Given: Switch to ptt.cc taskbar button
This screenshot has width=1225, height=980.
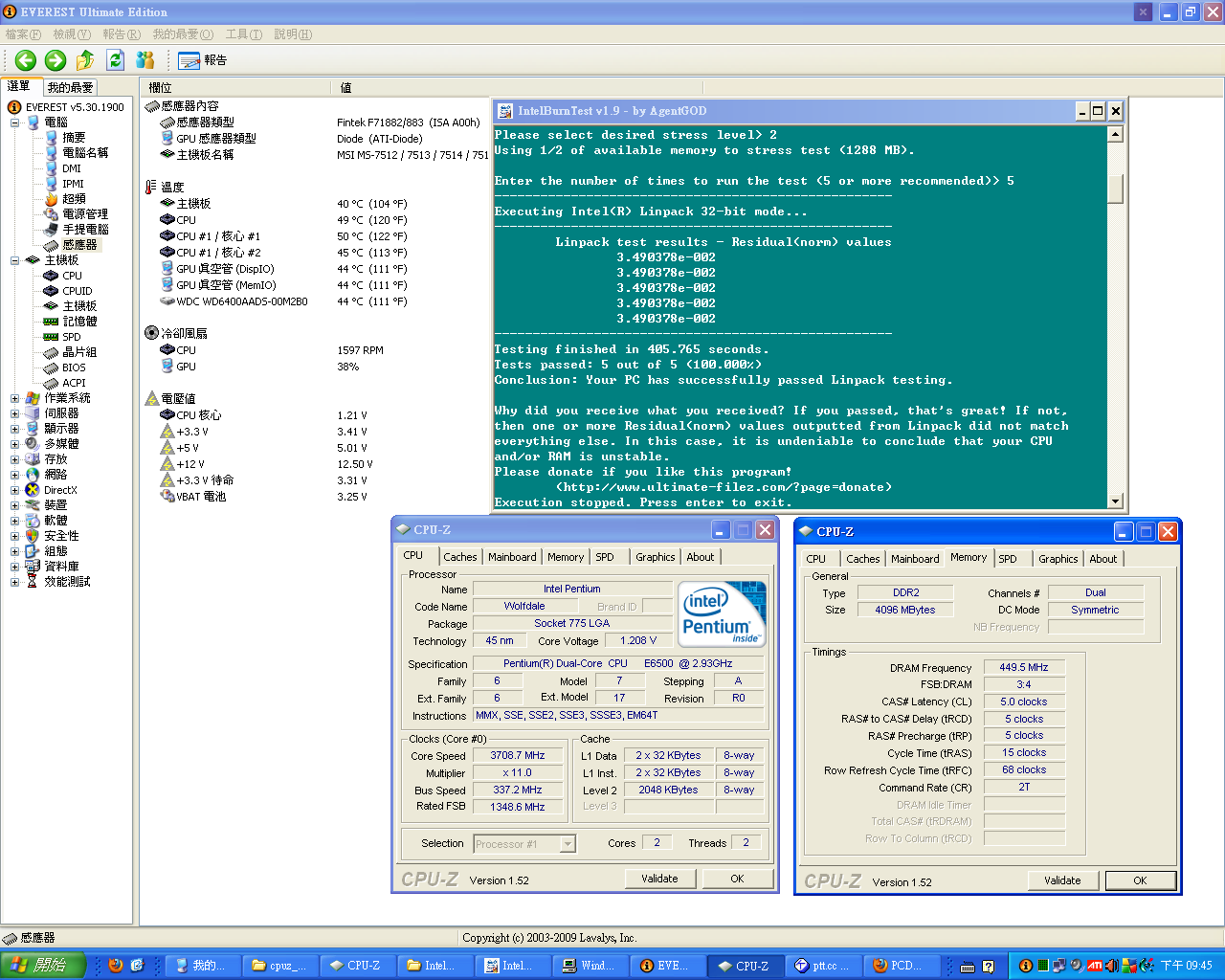Looking at the screenshot, I should (823, 966).
